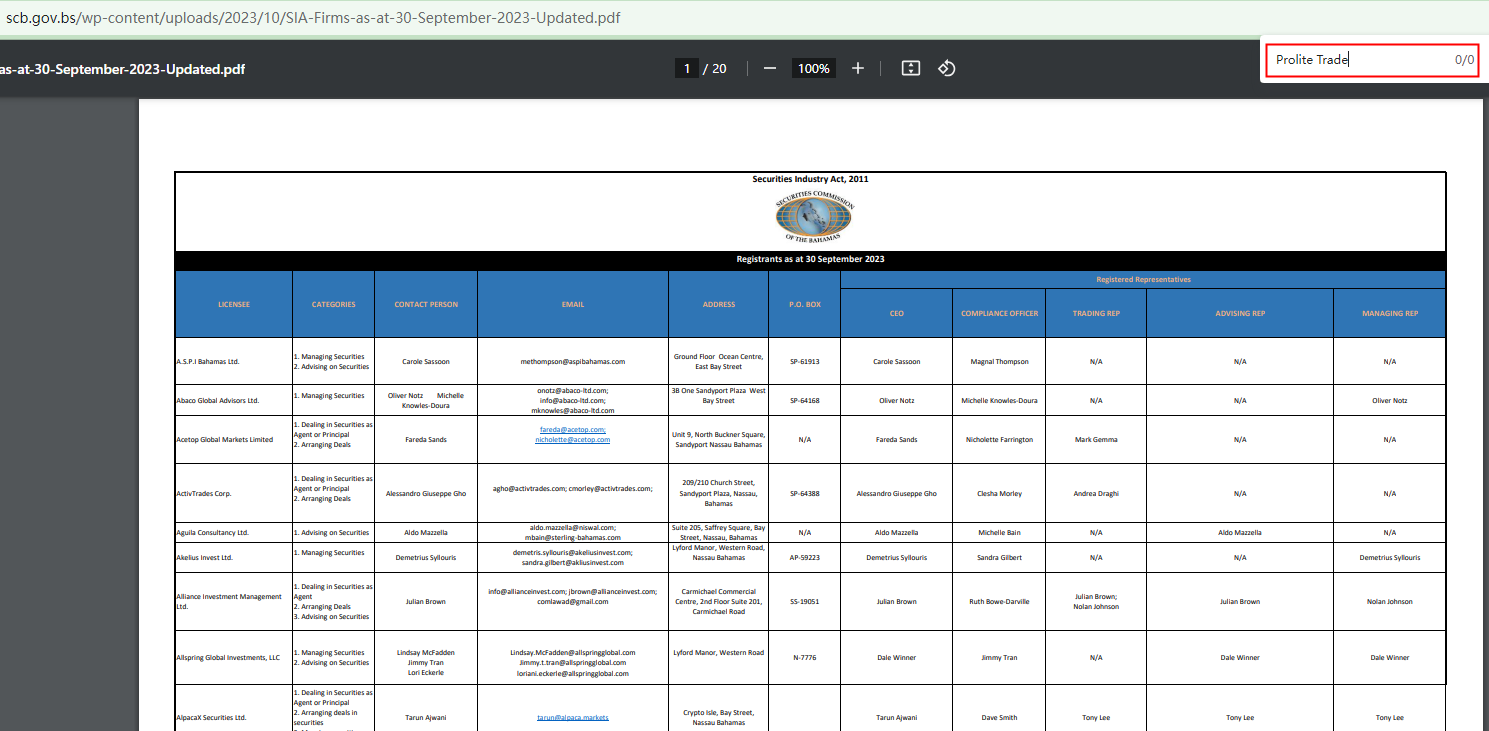The width and height of the screenshot is (1489, 731).
Task: Select the COMPLIANCE OFFICER column header
Action: coord(999,313)
